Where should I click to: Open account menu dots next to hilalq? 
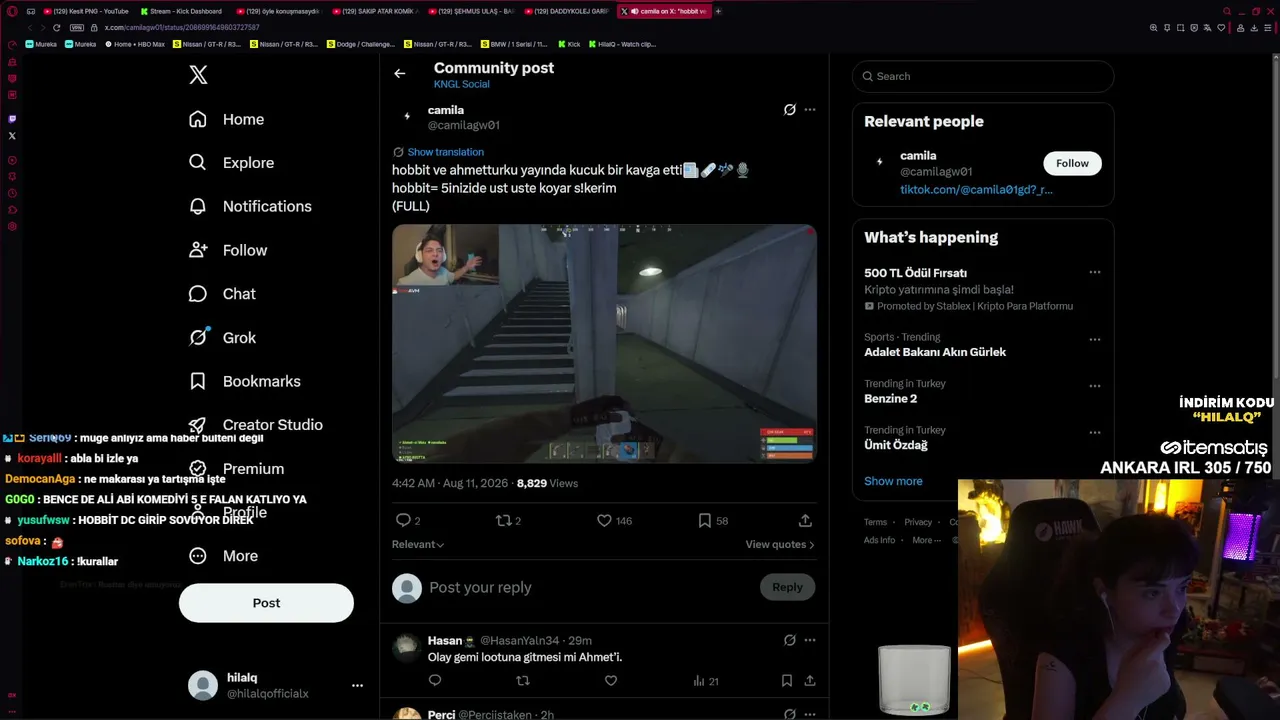click(x=357, y=685)
